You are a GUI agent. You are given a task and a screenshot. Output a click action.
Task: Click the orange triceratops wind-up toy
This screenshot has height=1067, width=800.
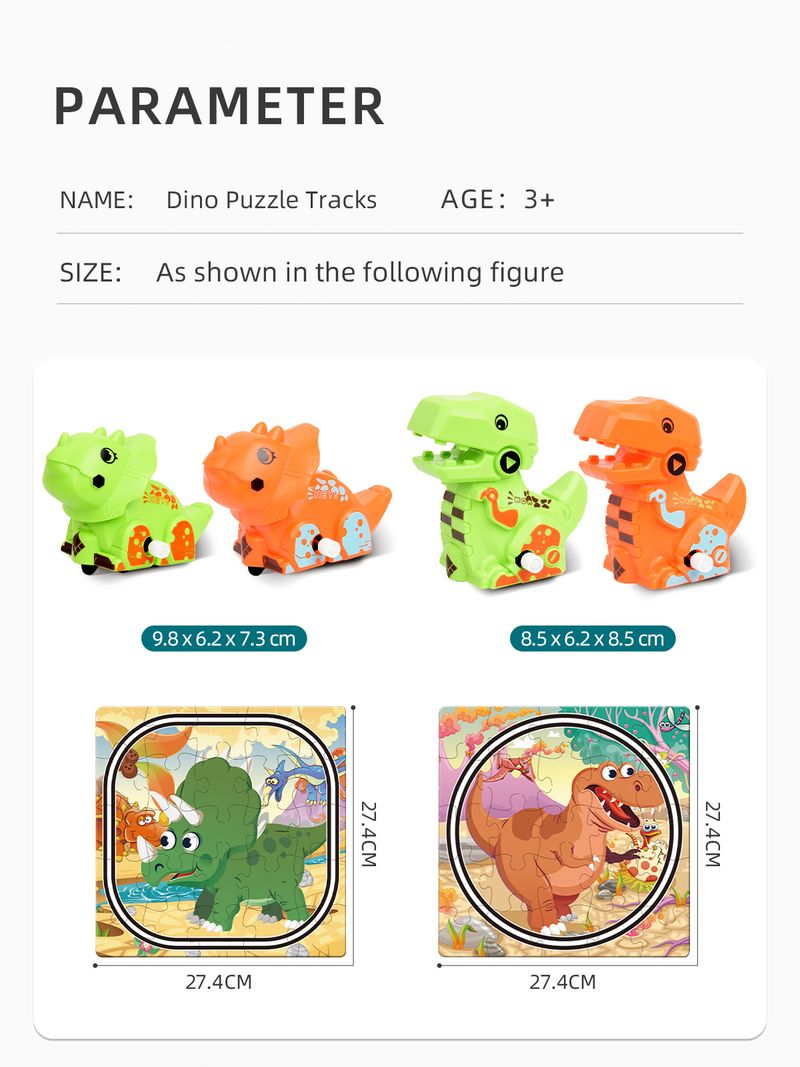pyautogui.click(x=297, y=499)
